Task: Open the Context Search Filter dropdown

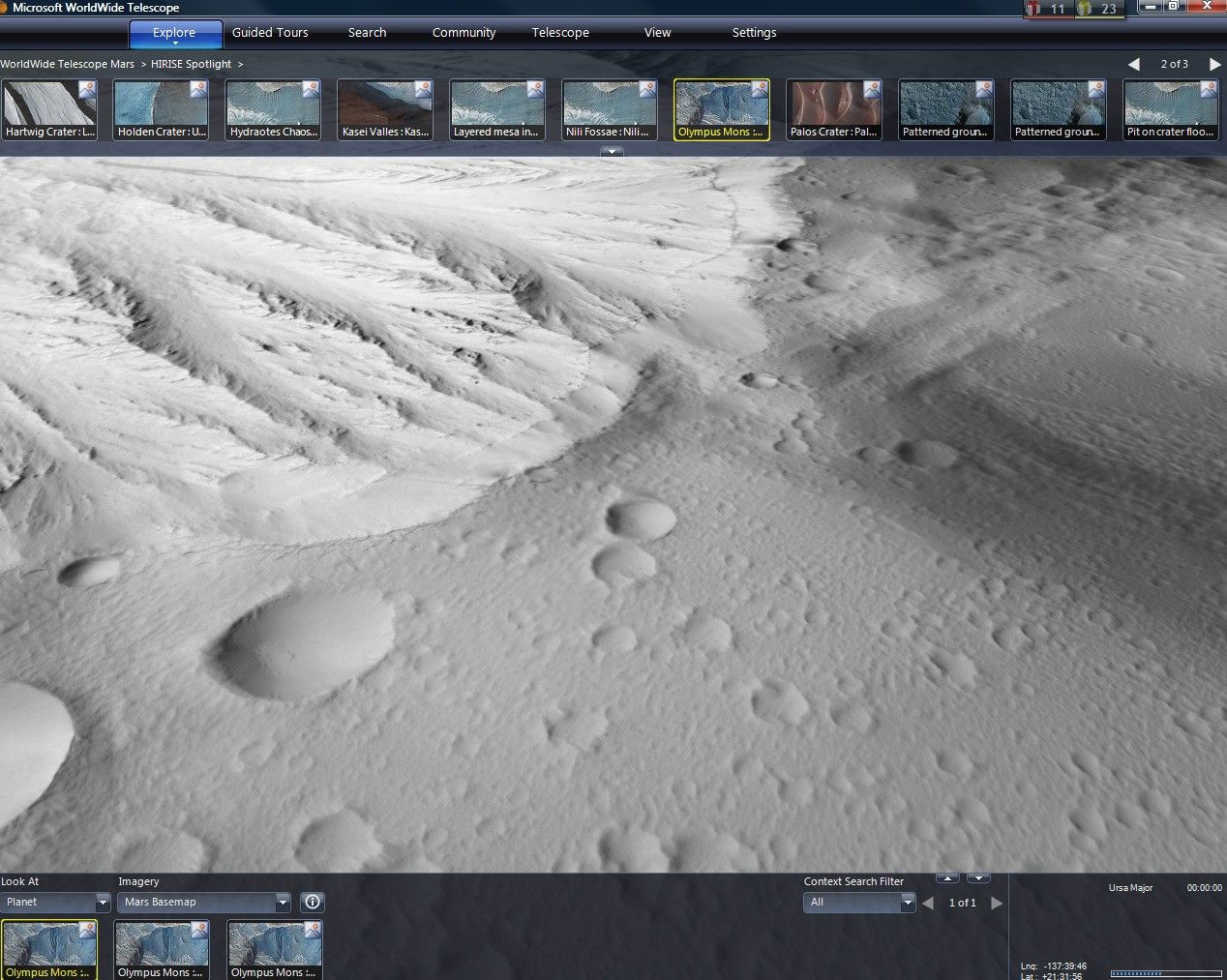Action: (907, 902)
